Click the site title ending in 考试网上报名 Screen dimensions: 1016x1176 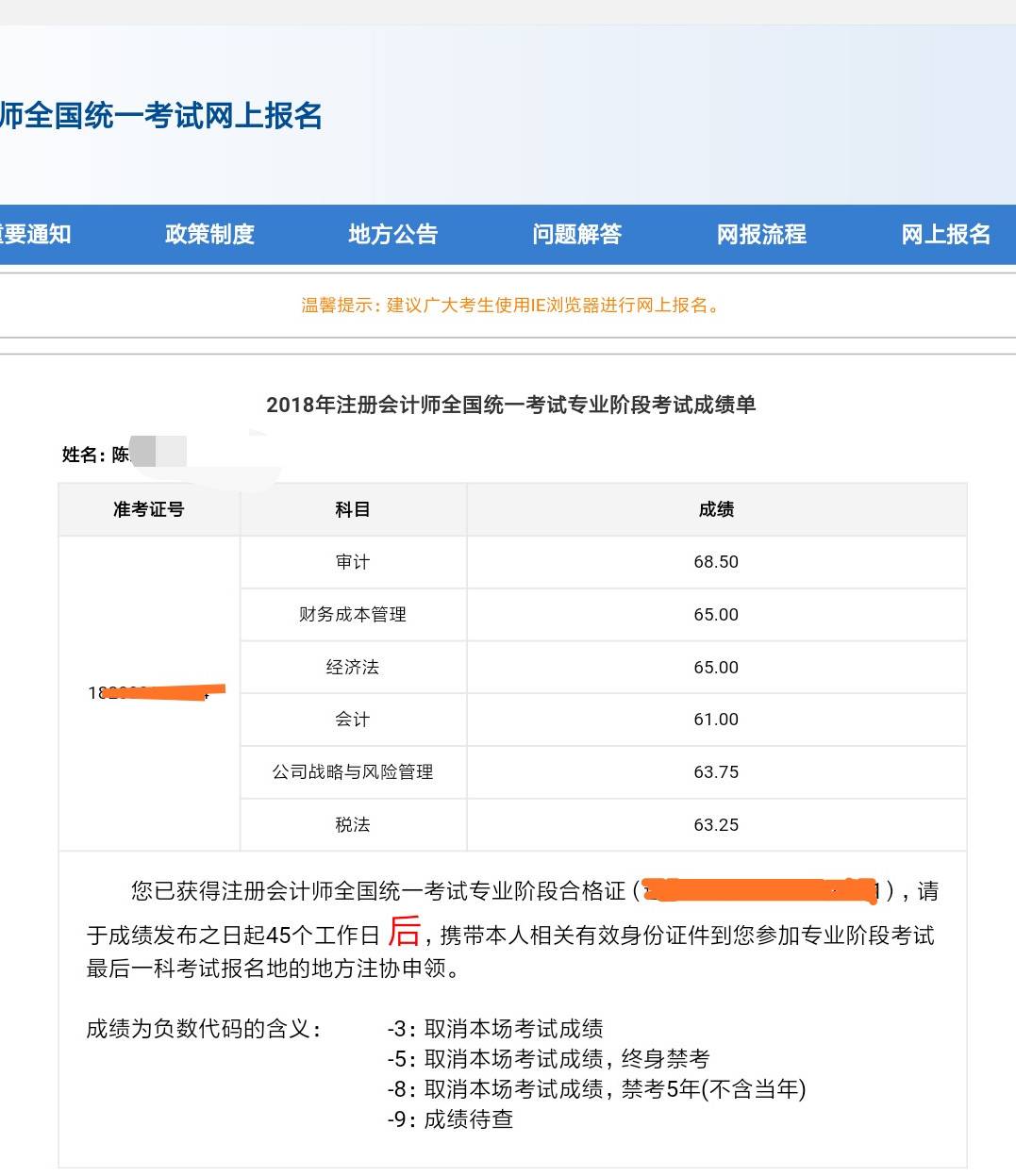pyautogui.click(x=161, y=115)
